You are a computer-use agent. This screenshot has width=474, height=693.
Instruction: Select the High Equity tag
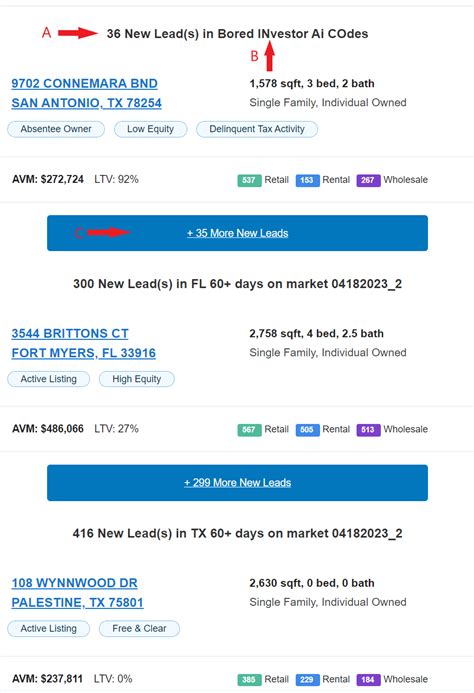pos(137,379)
